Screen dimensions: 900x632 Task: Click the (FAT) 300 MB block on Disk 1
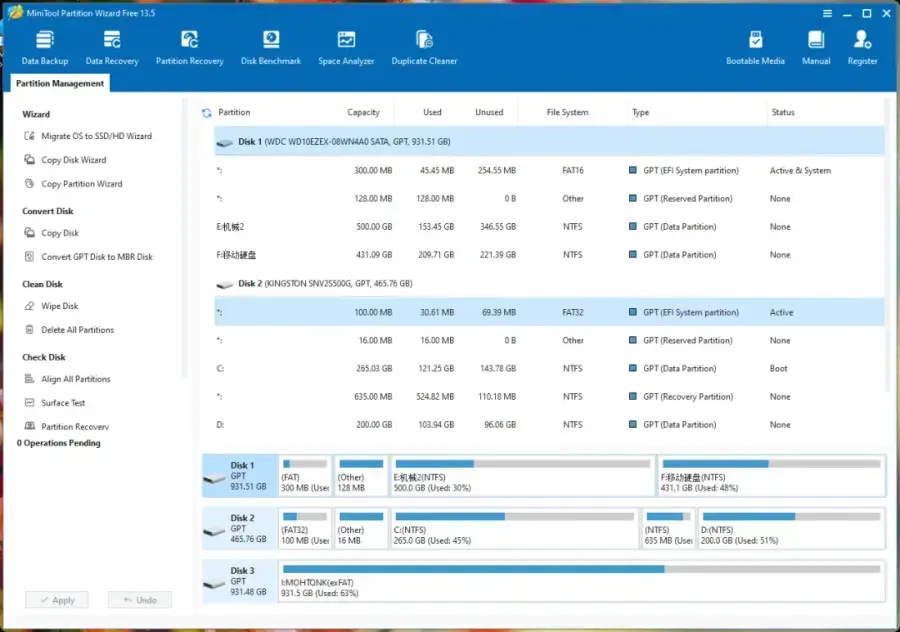click(305, 476)
